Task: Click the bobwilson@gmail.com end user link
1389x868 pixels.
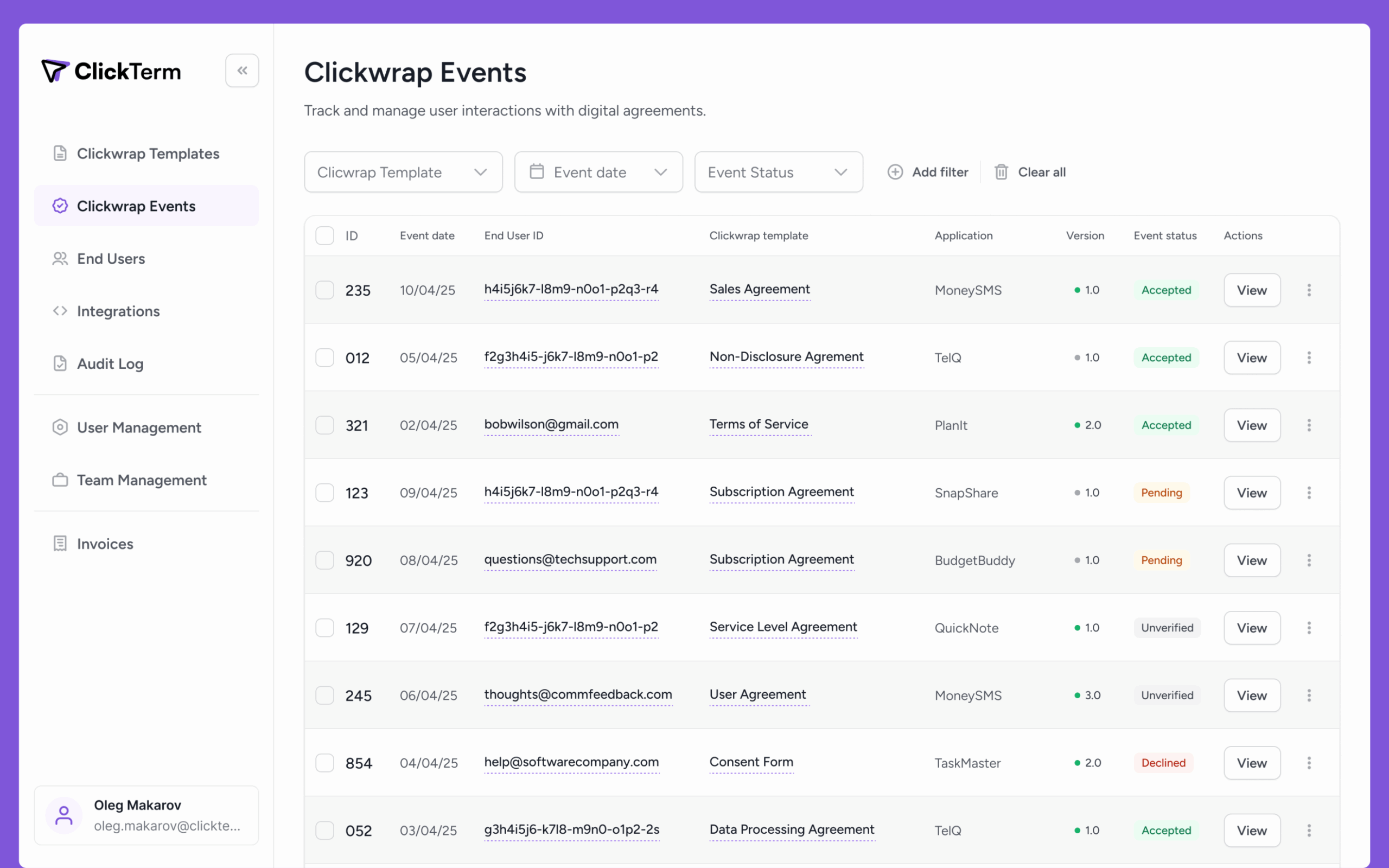Action: 551,424
